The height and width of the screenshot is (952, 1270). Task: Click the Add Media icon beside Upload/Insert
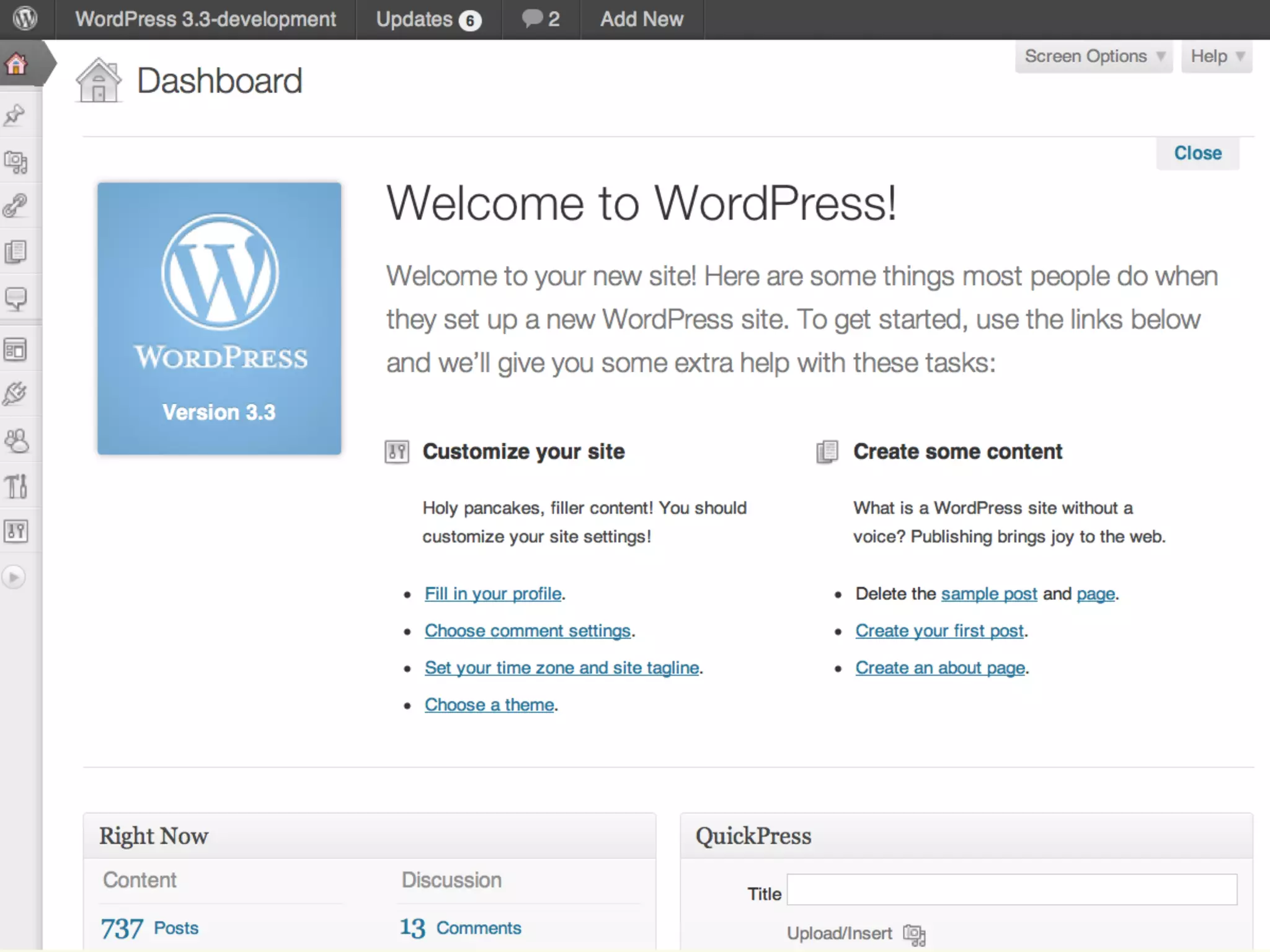point(914,934)
